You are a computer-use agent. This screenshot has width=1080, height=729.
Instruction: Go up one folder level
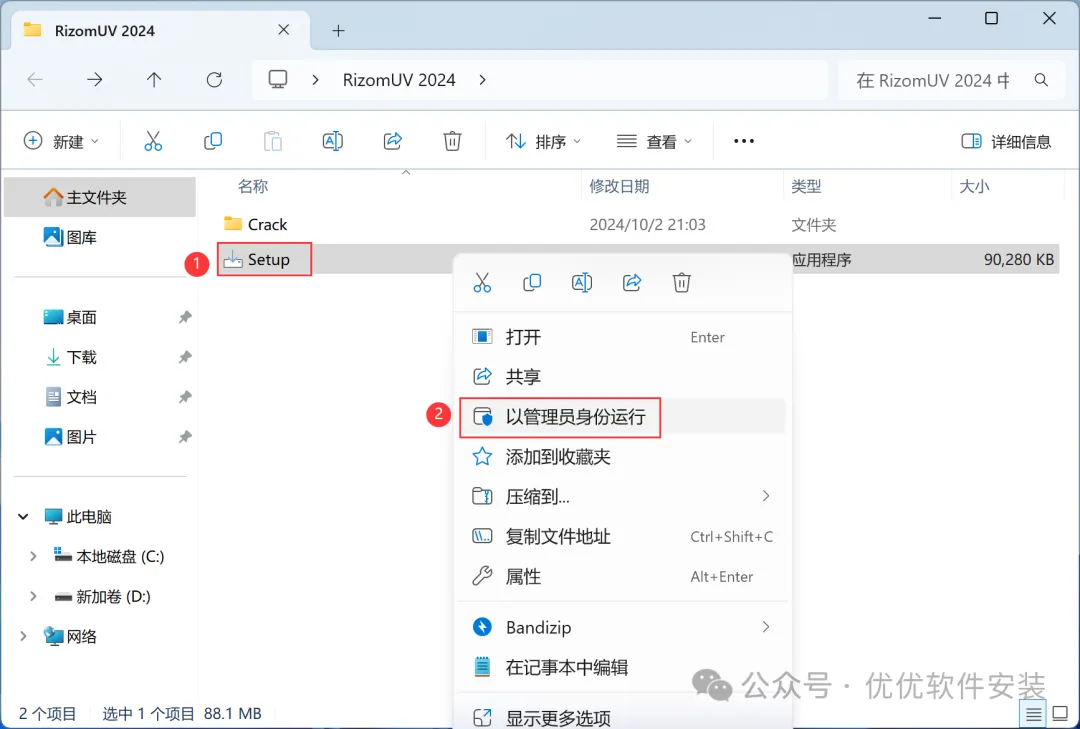point(154,80)
